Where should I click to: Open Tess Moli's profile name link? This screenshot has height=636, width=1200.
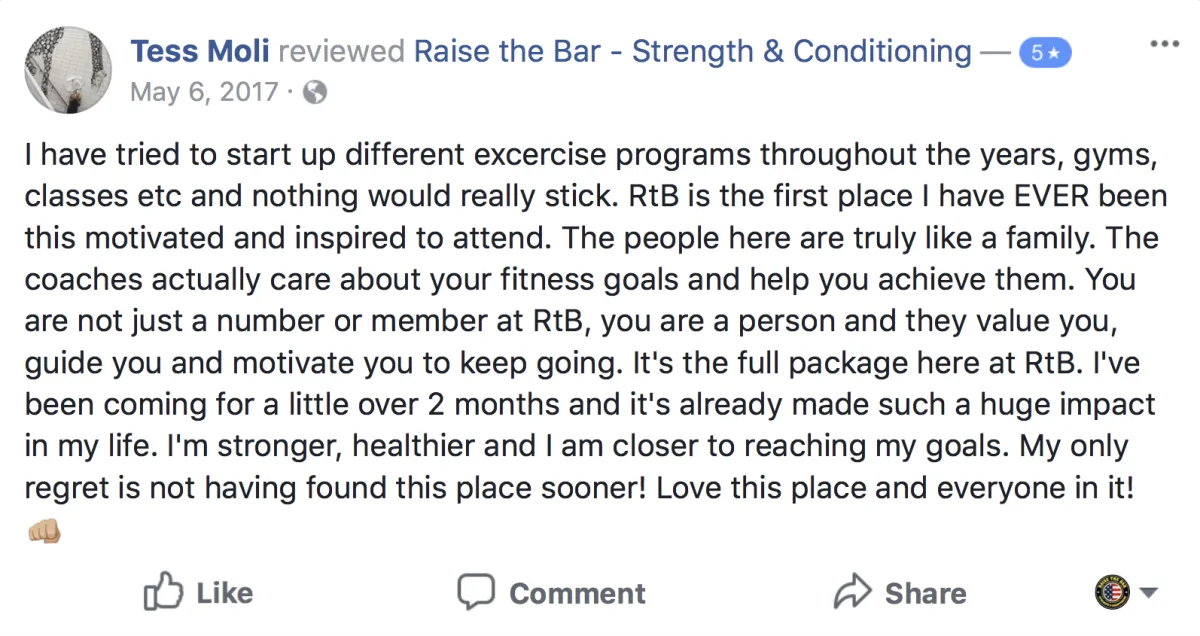coord(201,52)
